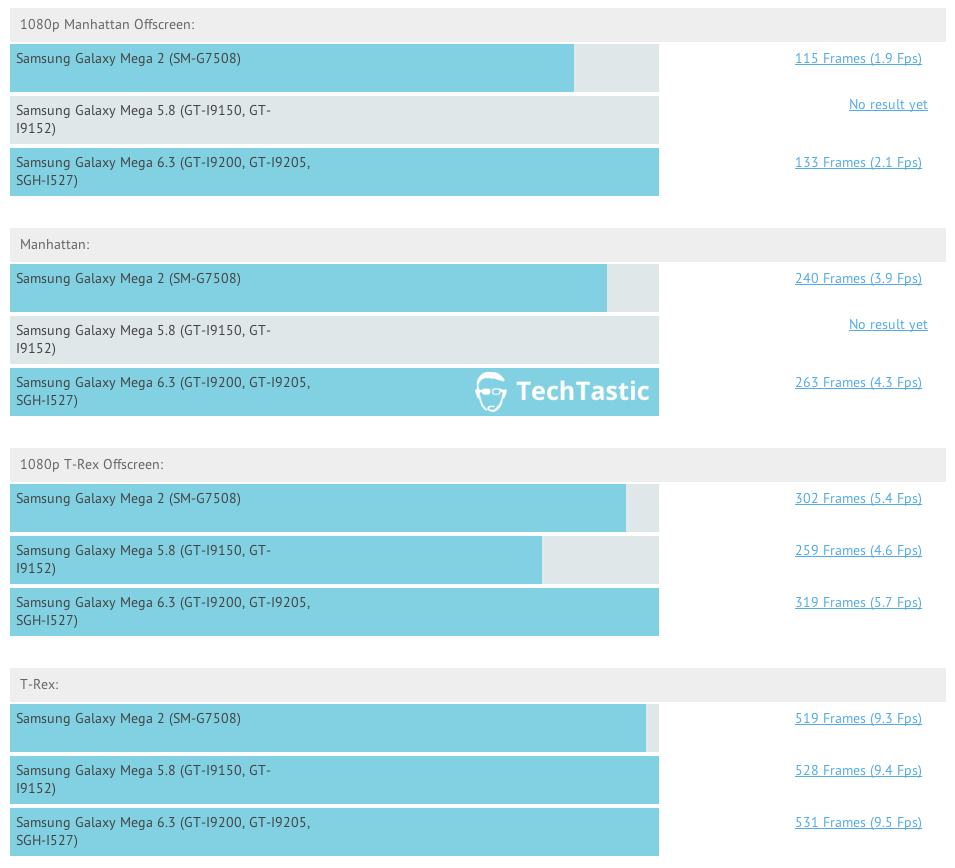Open the 259 Frames (4.6 Fps) result link

pyautogui.click(x=858, y=551)
